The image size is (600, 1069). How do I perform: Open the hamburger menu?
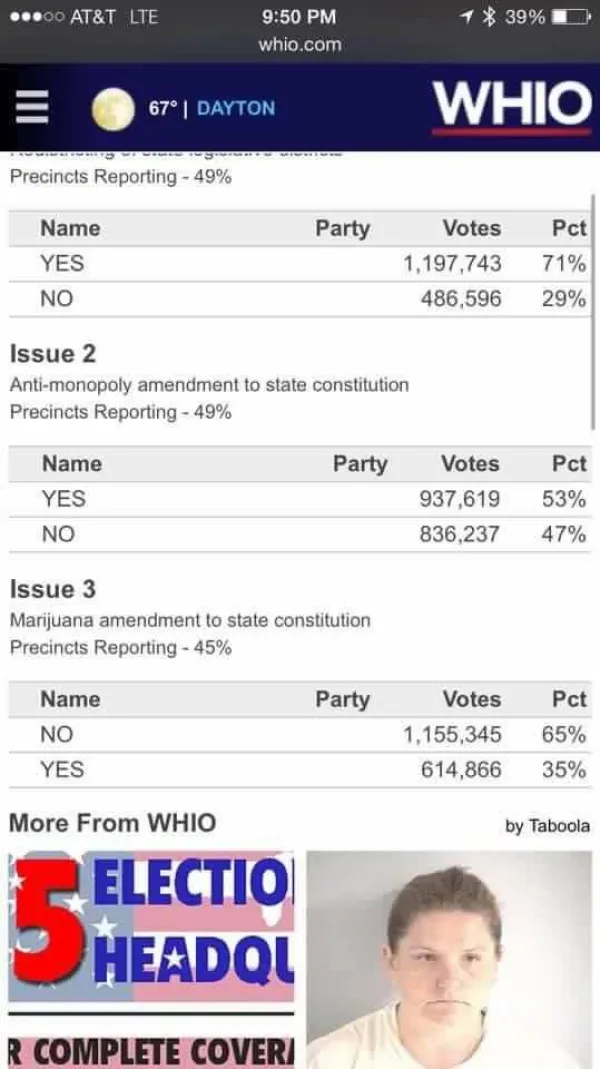click(x=32, y=108)
